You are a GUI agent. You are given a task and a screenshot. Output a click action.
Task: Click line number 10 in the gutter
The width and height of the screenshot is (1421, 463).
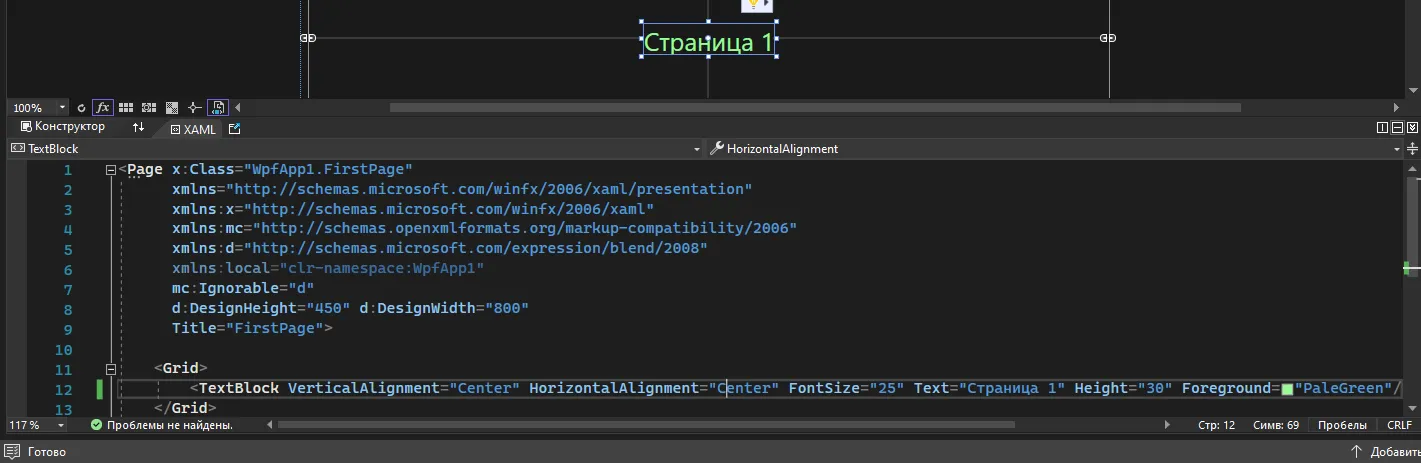point(66,350)
